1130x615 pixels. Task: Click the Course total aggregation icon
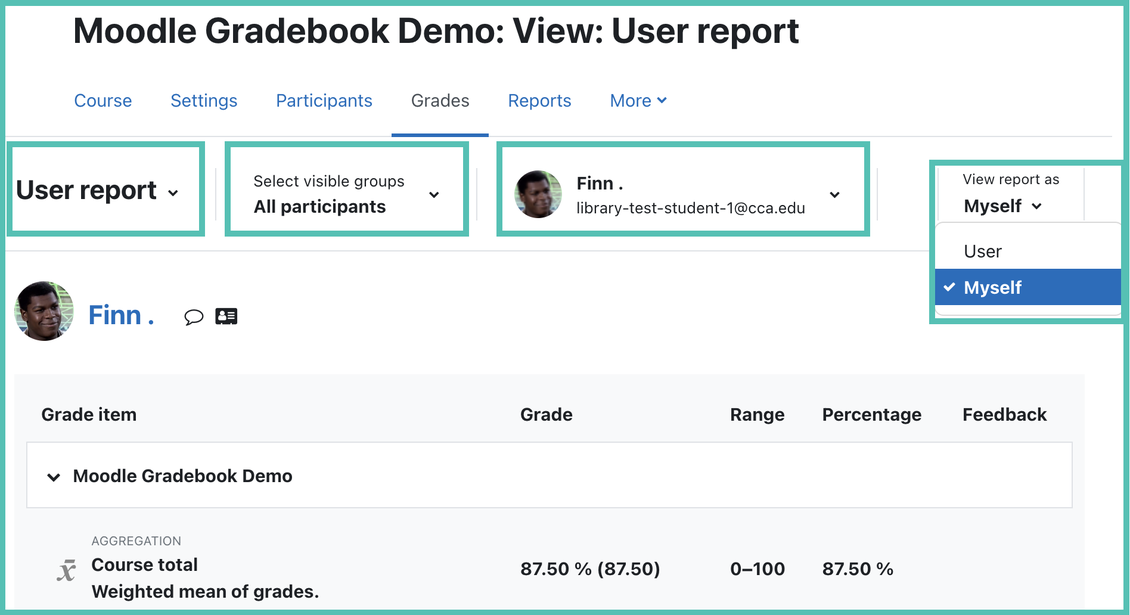click(66, 570)
